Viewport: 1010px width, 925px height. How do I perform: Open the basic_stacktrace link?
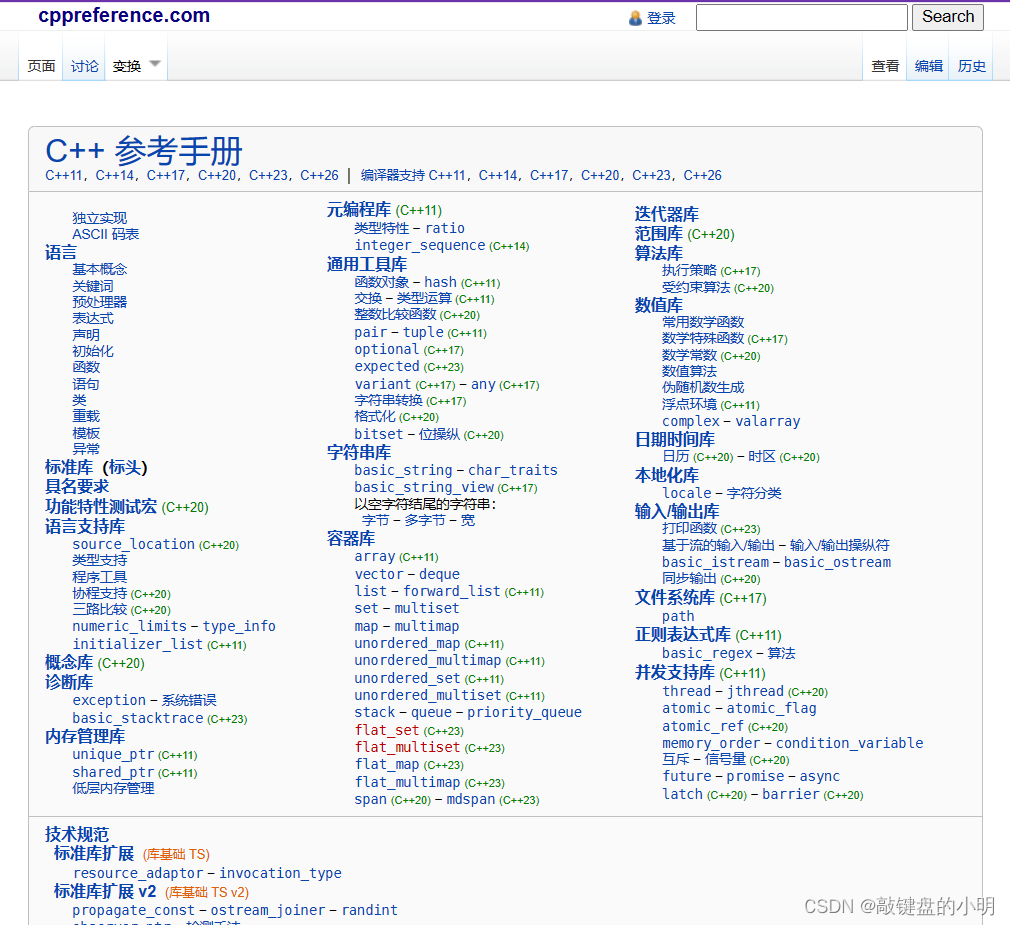click(x=137, y=718)
